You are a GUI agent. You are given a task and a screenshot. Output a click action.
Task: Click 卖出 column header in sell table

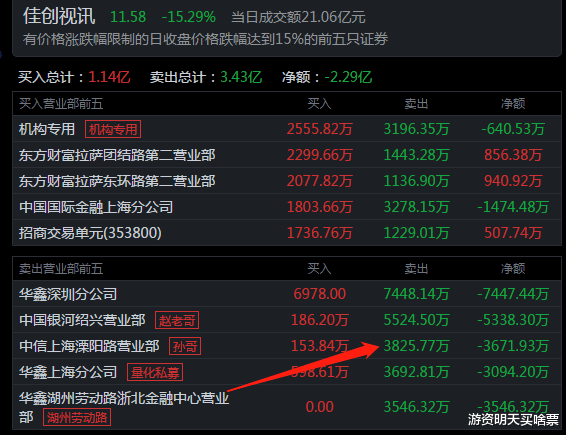(x=416, y=269)
